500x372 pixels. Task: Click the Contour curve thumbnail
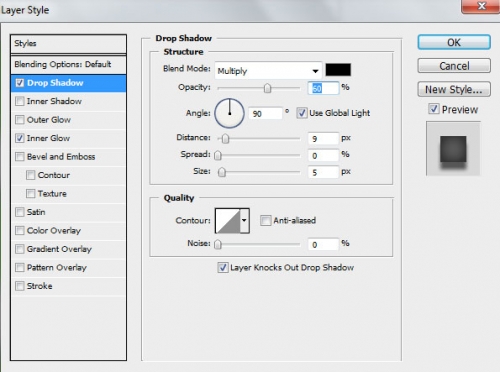(228, 221)
